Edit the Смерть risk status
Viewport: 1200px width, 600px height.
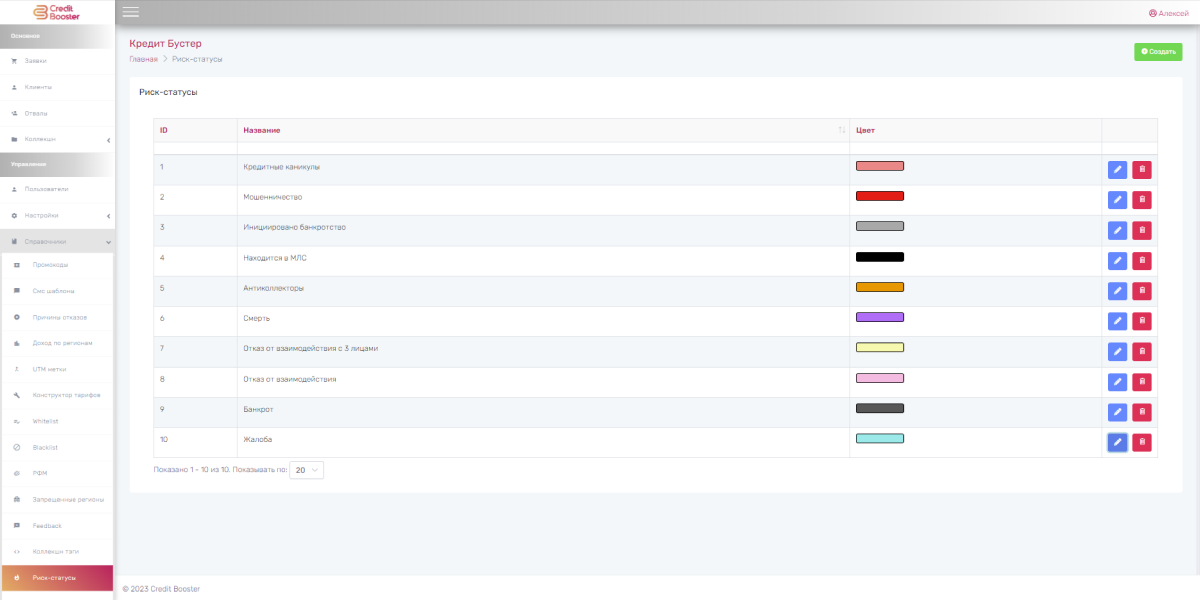coord(1117,321)
